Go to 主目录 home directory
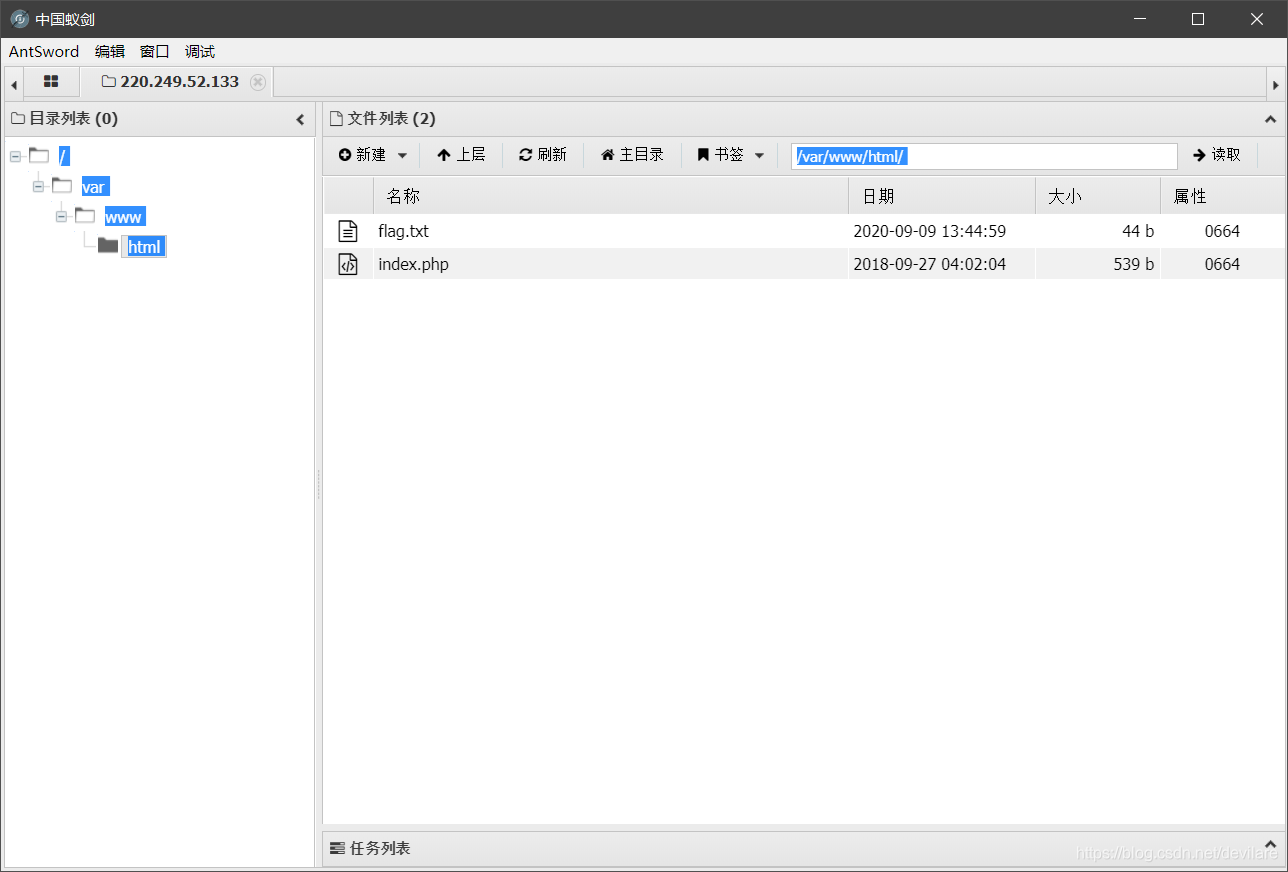Viewport: 1288px width, 872px height. coord(632,155)
